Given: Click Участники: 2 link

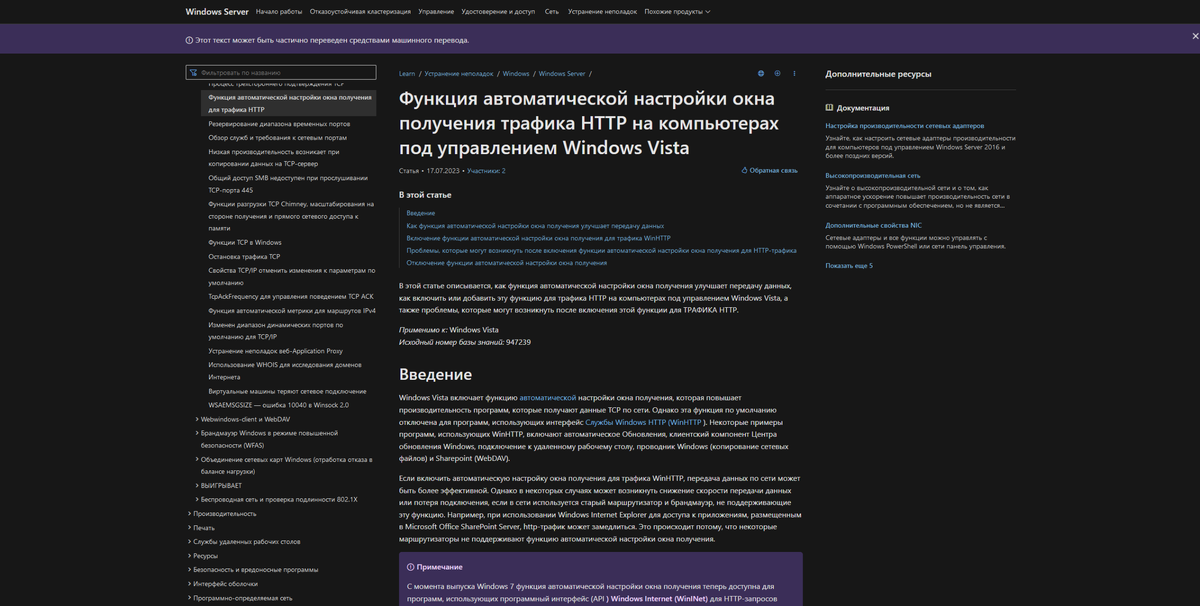Looking at the screenshot, I should [x=486, y=171].
